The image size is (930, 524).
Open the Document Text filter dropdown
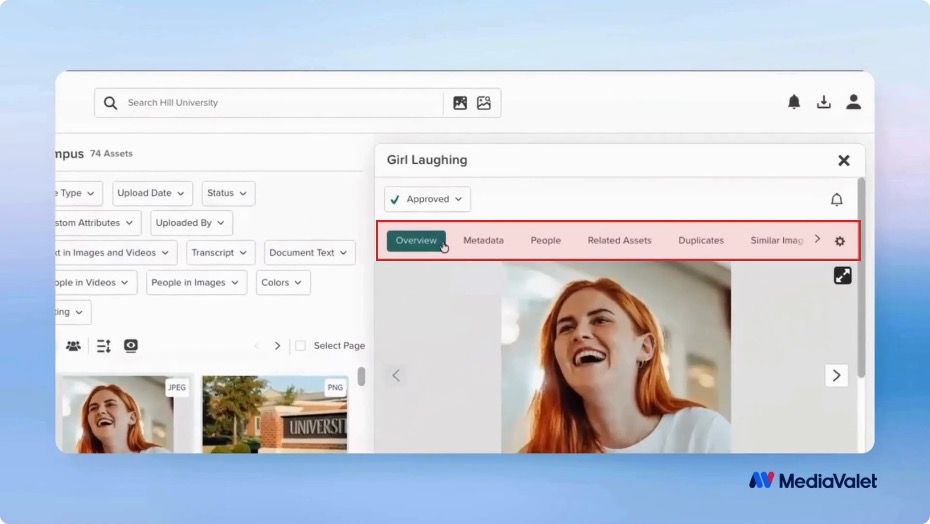tap(310, 253)
